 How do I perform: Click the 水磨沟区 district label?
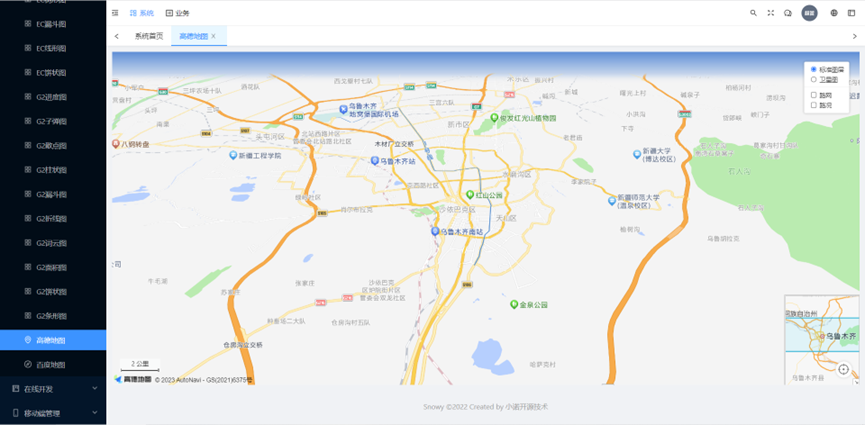pyautogui.click(x=516, y=174)
